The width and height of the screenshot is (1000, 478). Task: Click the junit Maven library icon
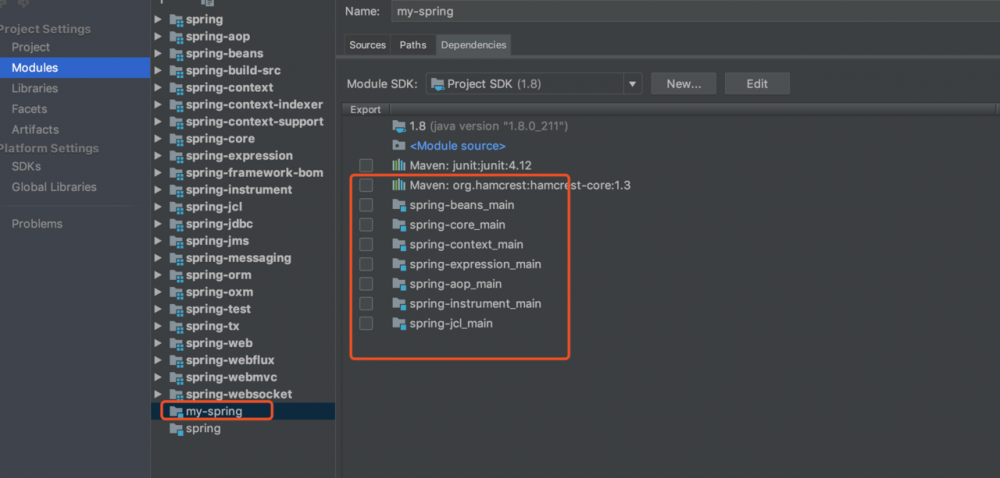(399, 166)
